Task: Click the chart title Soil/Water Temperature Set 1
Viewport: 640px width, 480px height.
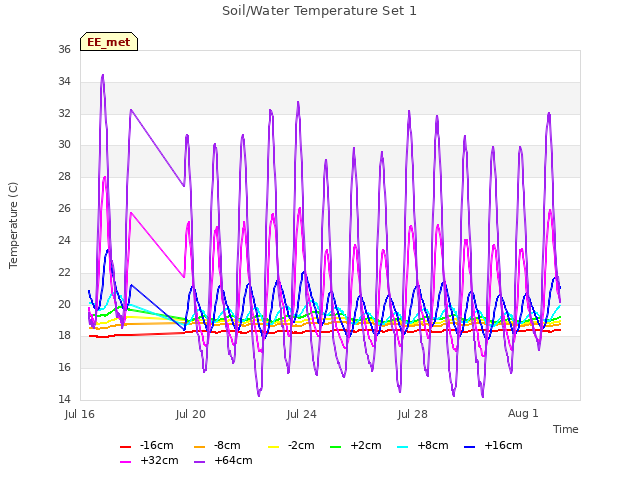Action: [319, 11]
